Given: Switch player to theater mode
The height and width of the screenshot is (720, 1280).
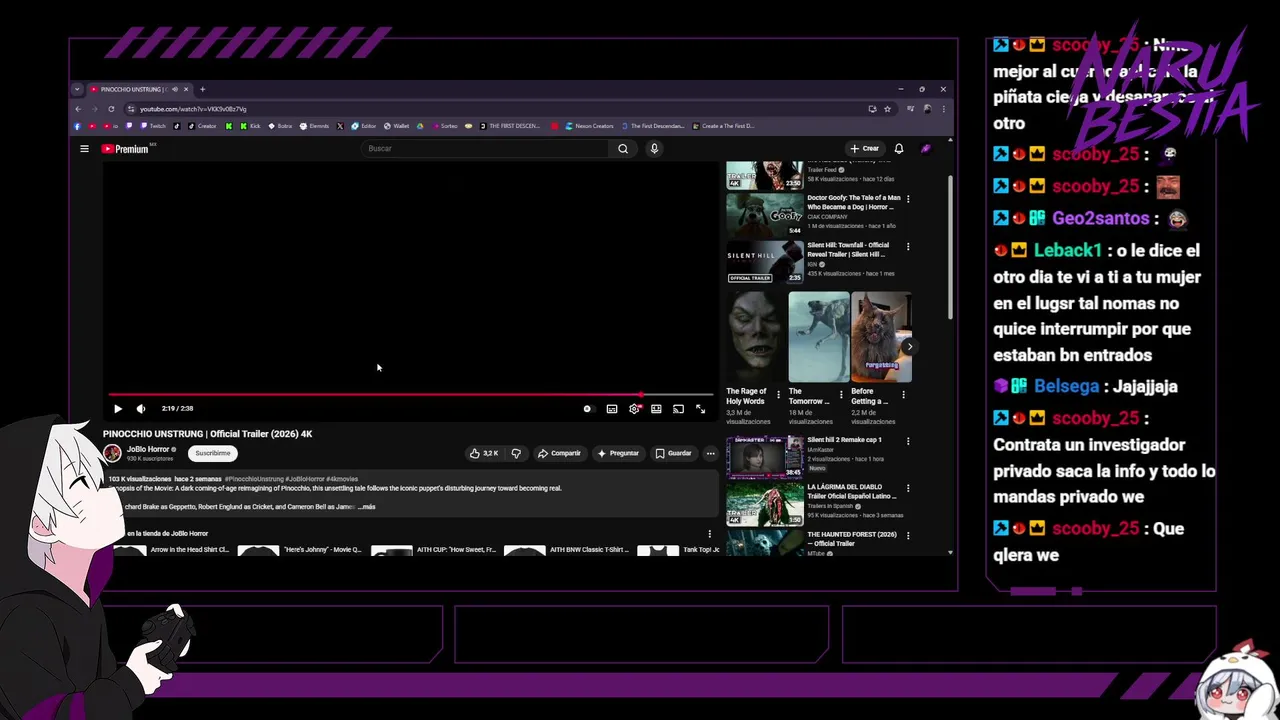Looking at the screenshot, I should [656, 409].
